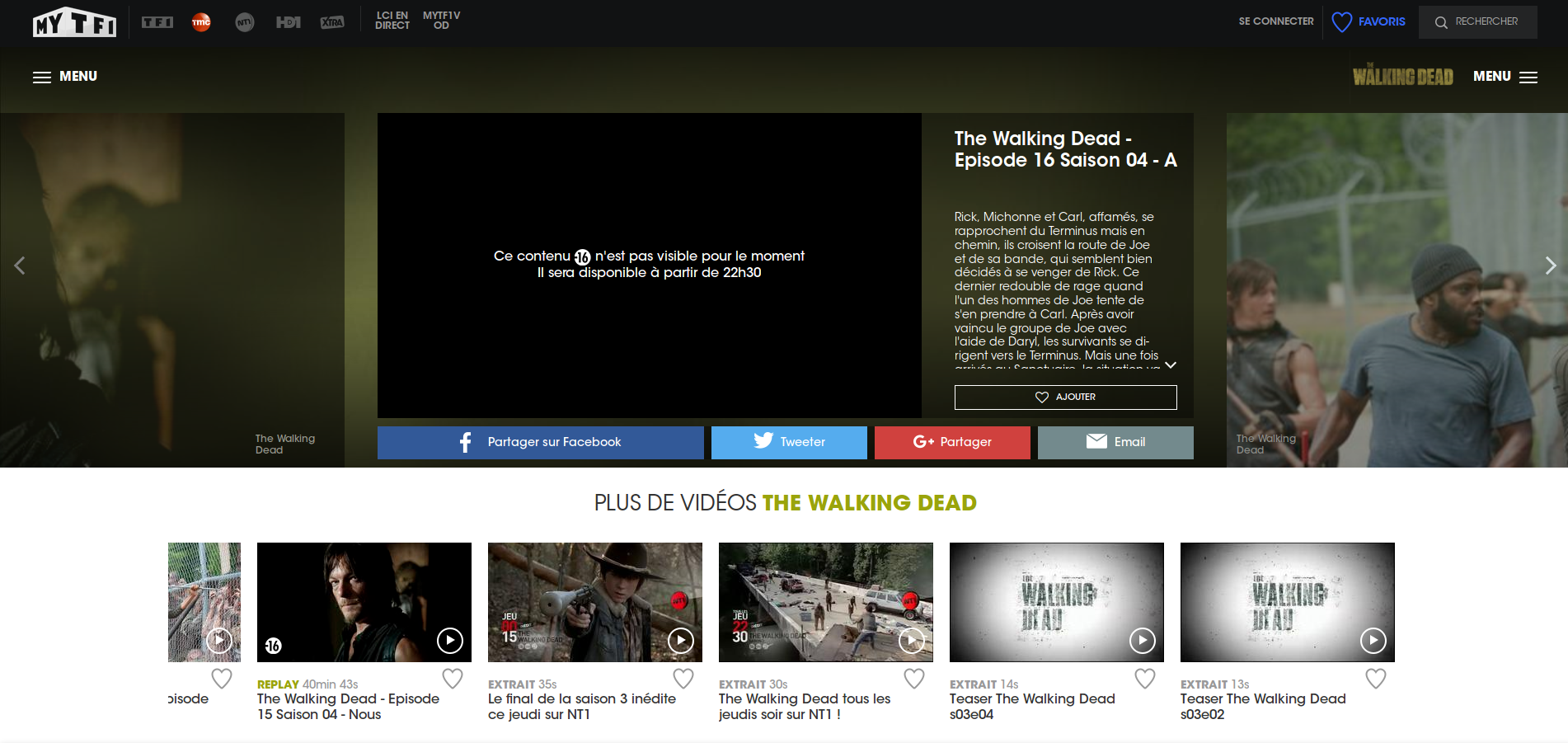Favorite Teaser s03e04 heart
This screenshot has width=1568, height=743.
pyautogui.click(x=1145, y=679)
